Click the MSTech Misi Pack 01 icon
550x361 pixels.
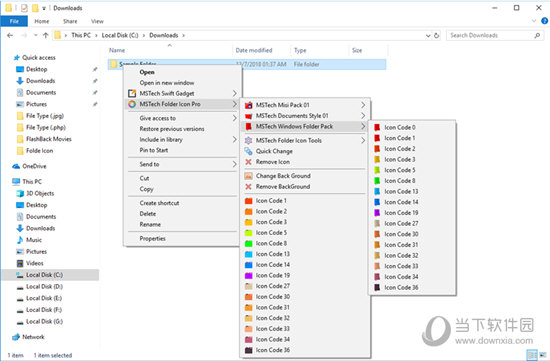point(248,105)
